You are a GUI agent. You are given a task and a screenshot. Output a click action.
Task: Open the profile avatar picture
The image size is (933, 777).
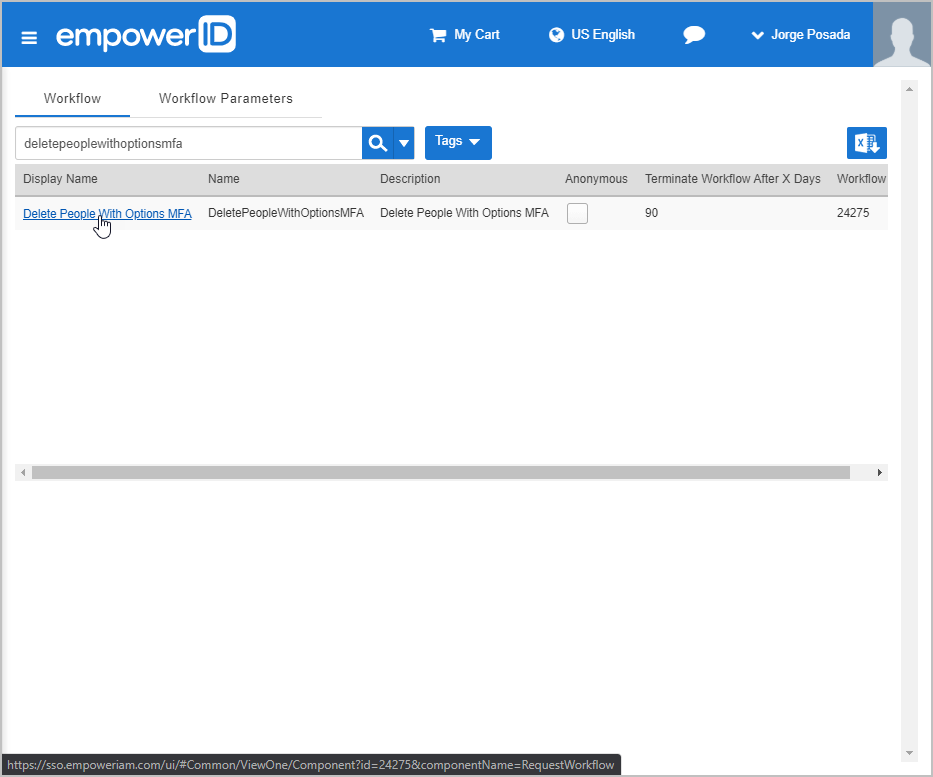click(902, 34)
